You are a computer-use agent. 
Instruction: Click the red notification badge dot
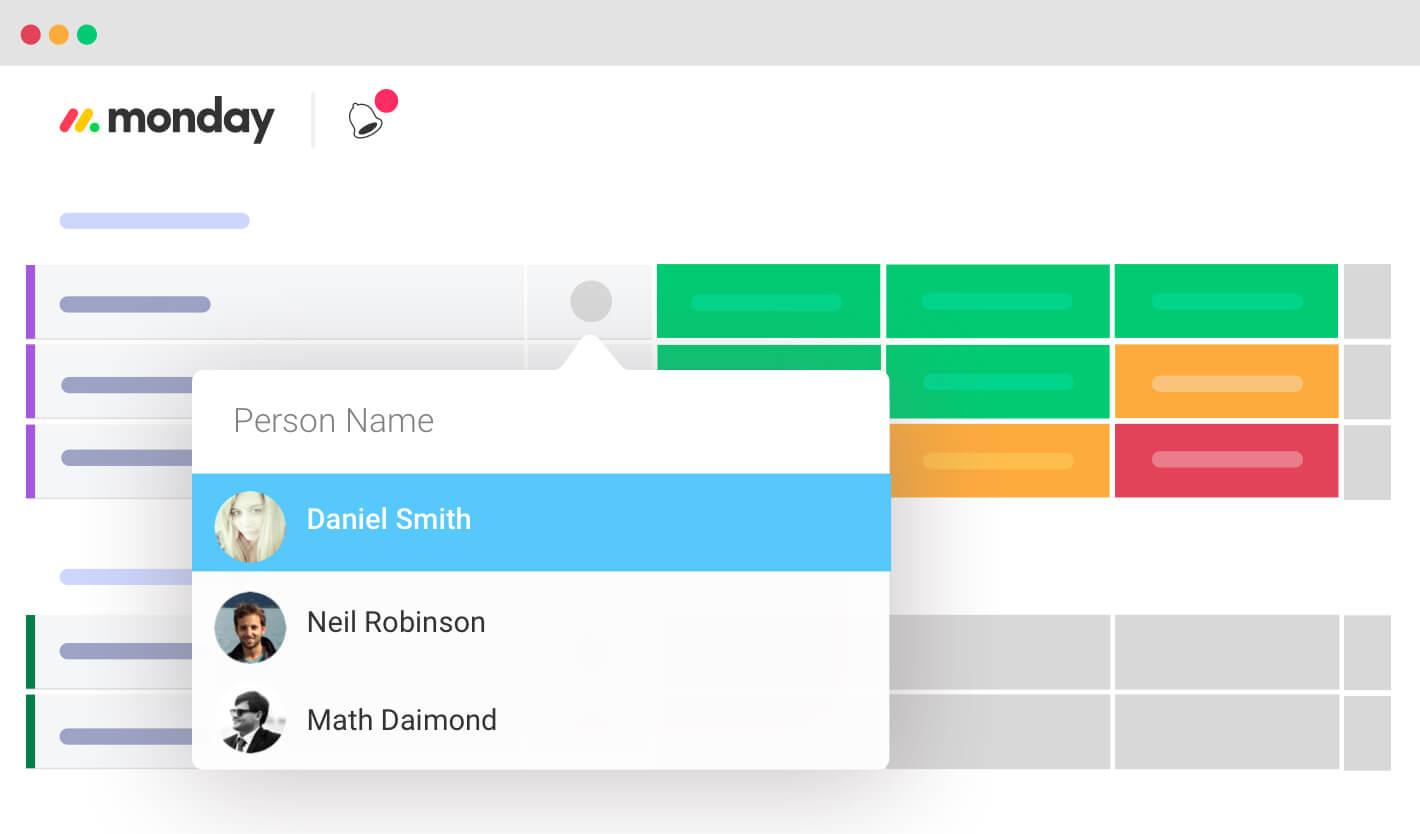click(x=386, y=101)
